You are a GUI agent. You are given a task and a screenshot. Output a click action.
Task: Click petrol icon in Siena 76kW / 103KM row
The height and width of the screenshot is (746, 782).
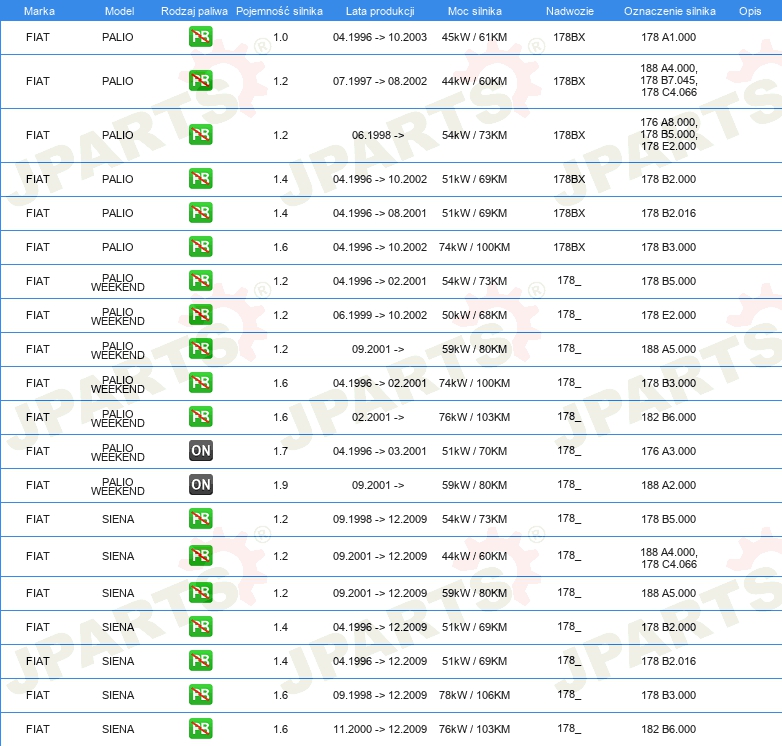click(x=200, y=729)
